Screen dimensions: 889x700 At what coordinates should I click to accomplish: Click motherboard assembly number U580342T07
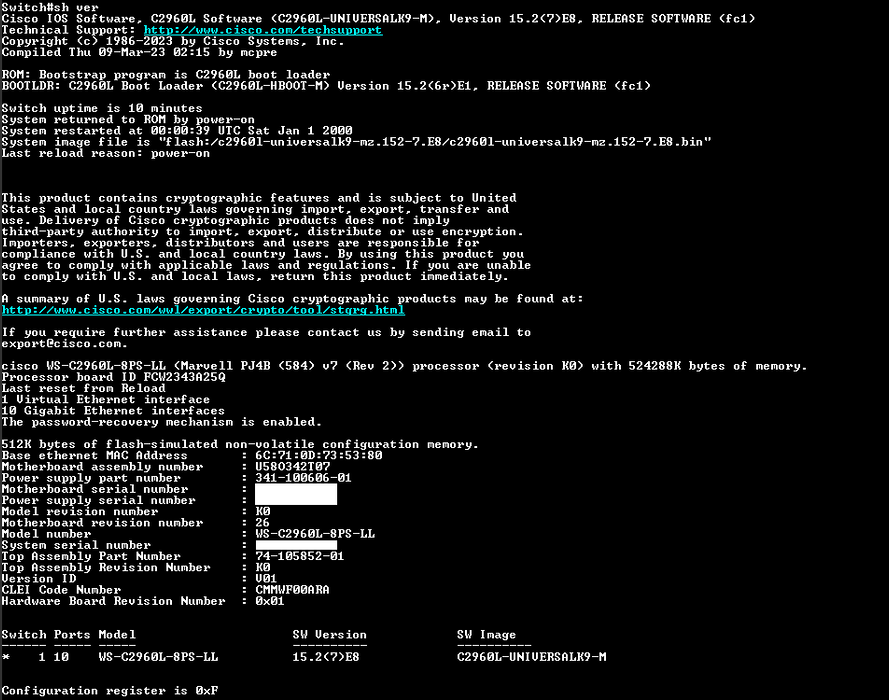coord(293,466)
